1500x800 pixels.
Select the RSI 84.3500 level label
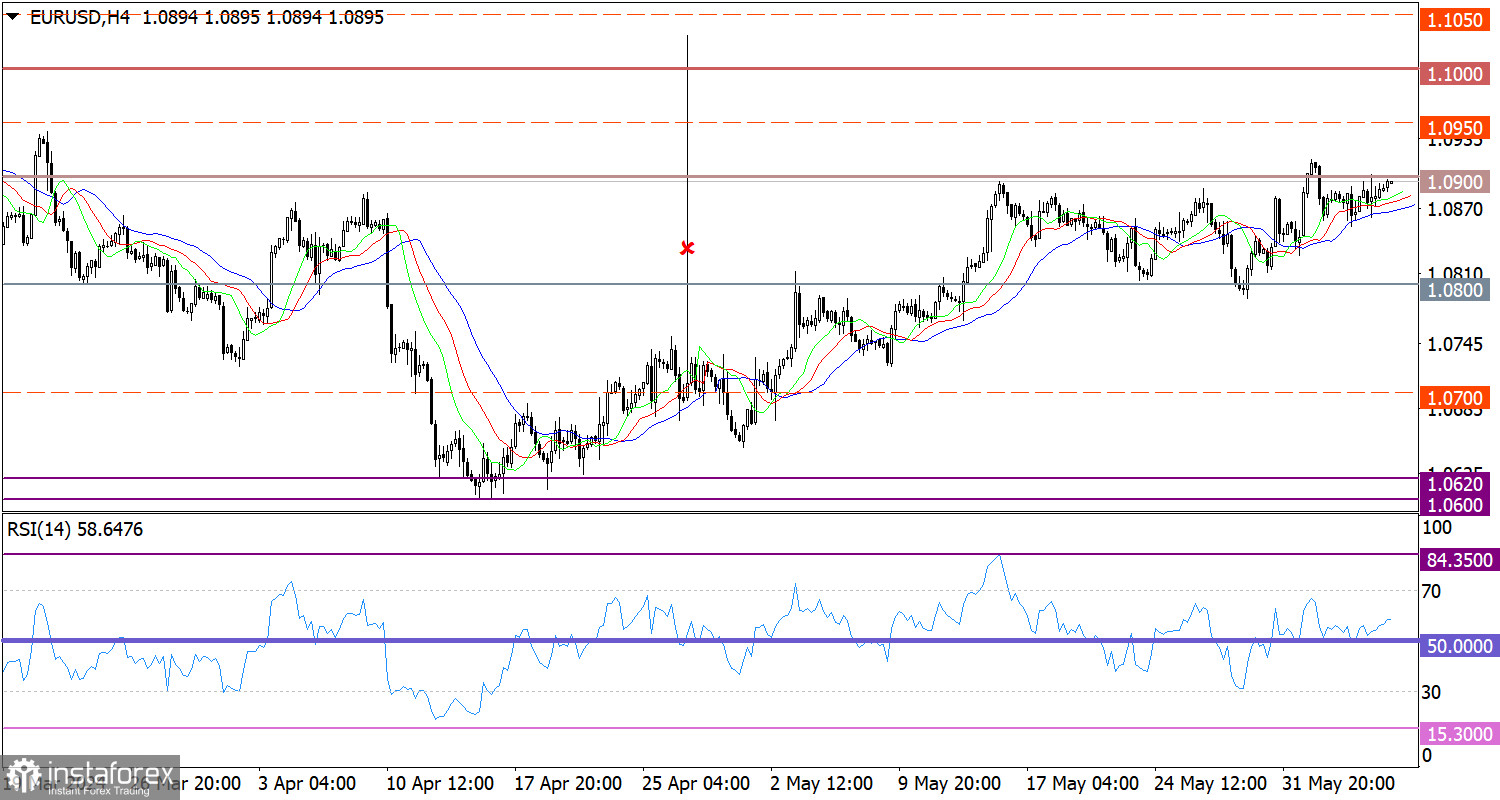click(1458, 560)
